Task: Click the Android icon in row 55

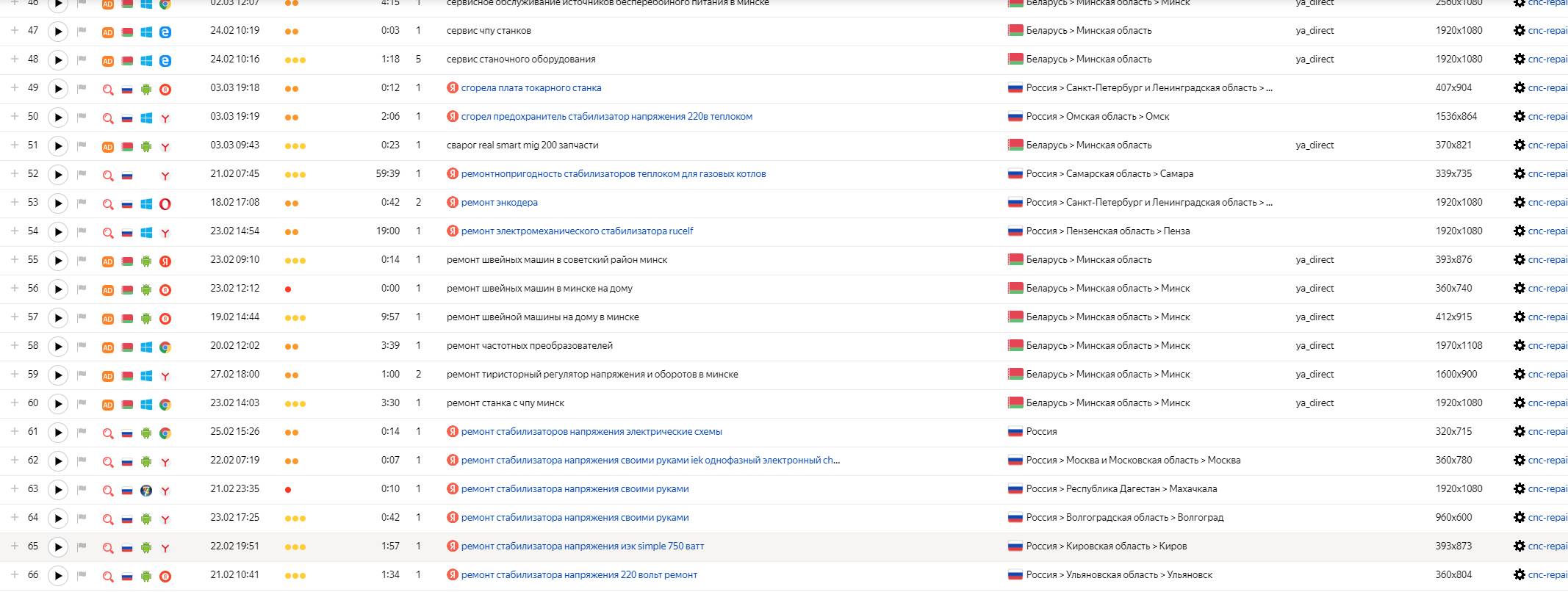Action: (146, 261)
